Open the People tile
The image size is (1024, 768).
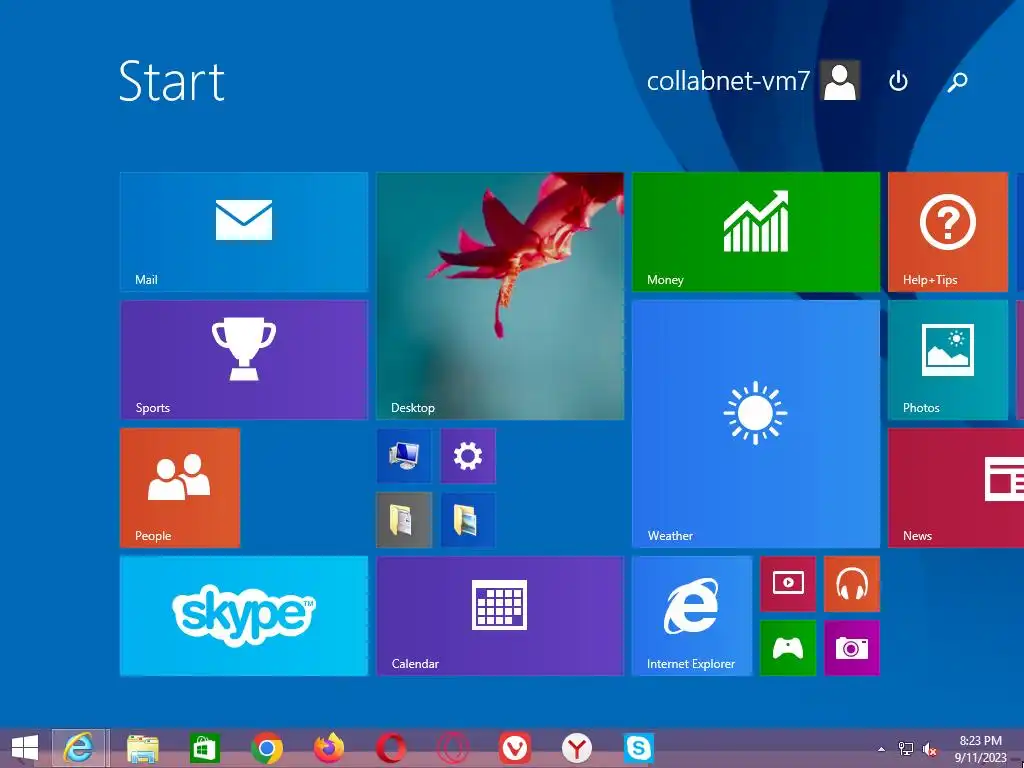[x=180, y=488]
